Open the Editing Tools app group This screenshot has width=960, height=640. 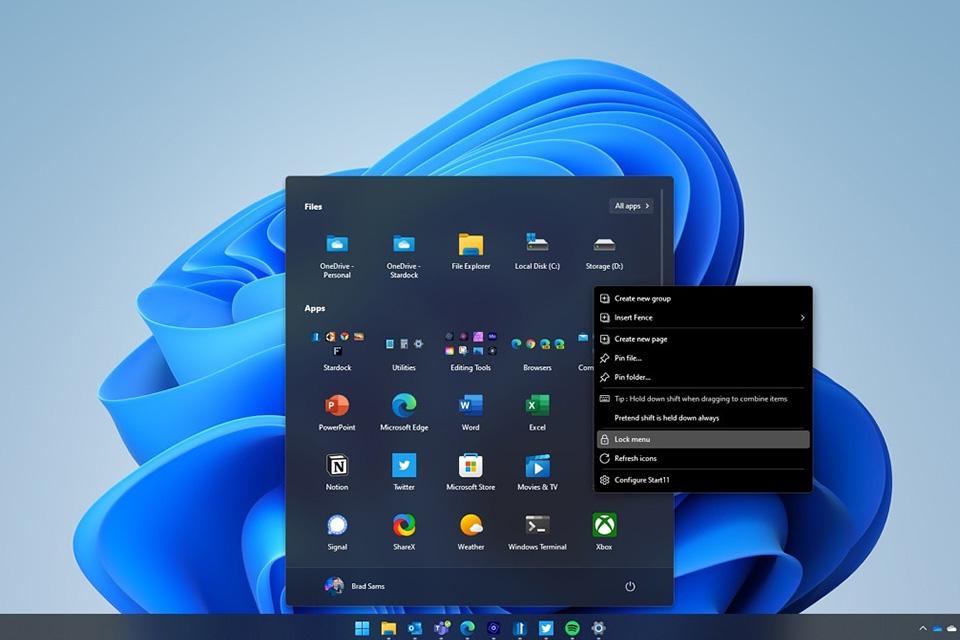pos(470,352)
